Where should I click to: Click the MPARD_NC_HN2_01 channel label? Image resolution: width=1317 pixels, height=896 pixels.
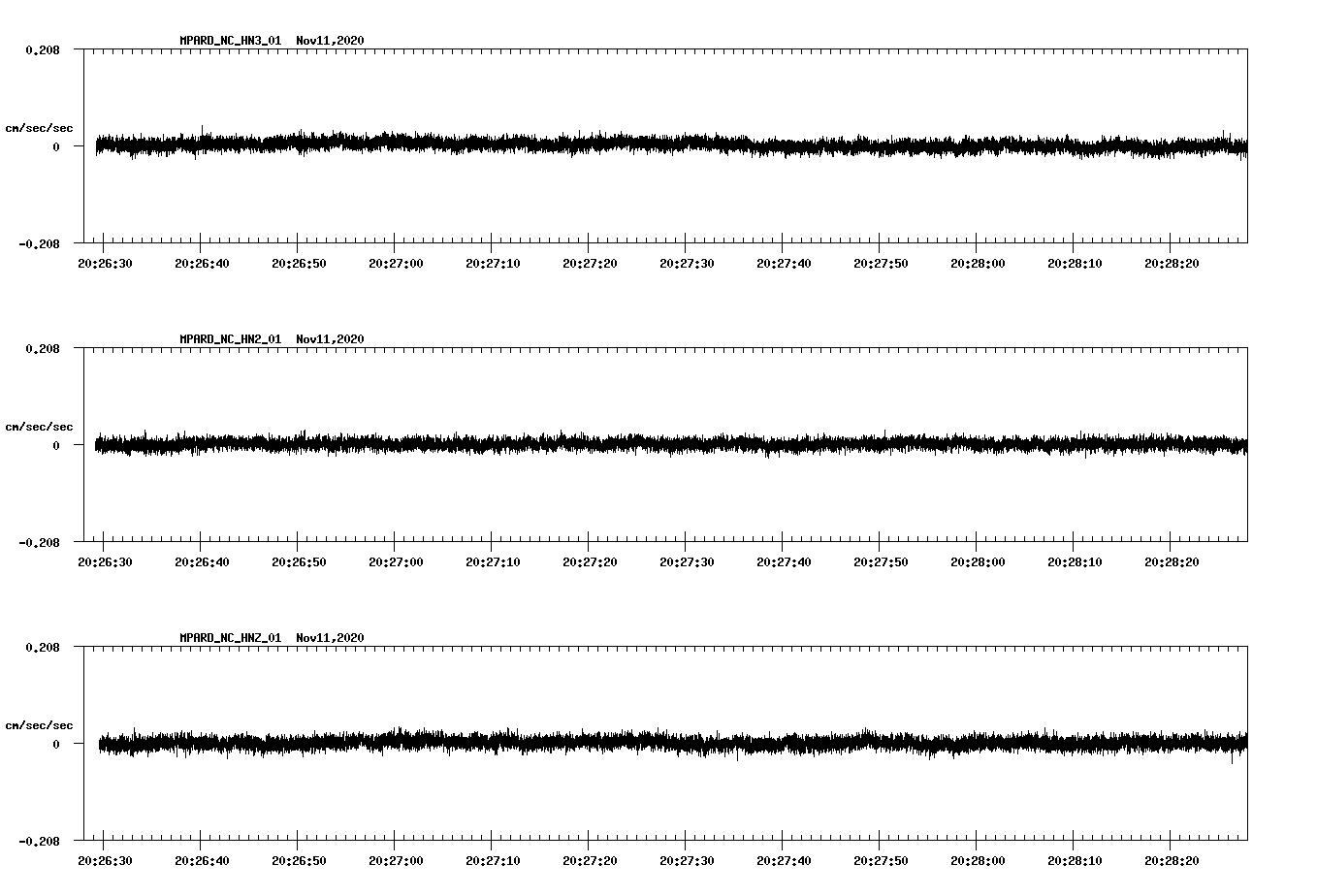point(230,337)
